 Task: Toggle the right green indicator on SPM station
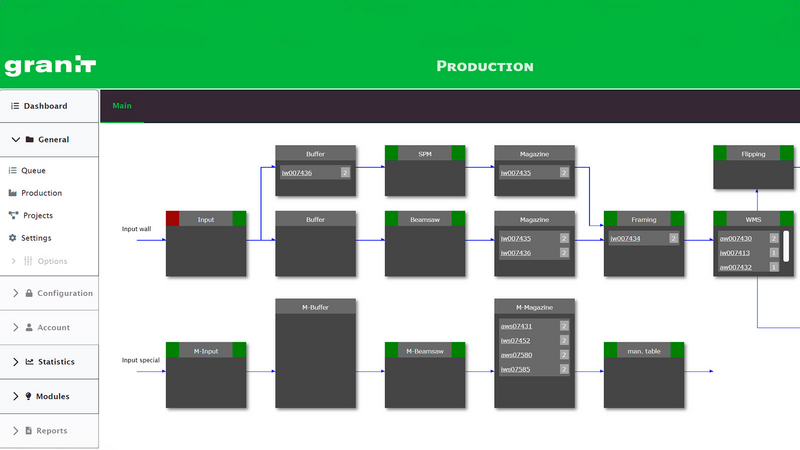coord(458,153)
